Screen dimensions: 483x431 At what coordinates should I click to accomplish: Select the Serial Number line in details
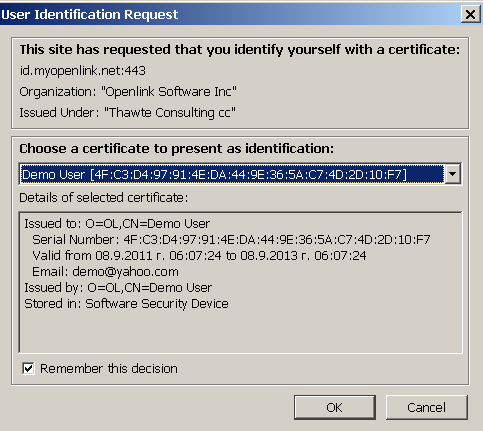[x=231, y=240]
